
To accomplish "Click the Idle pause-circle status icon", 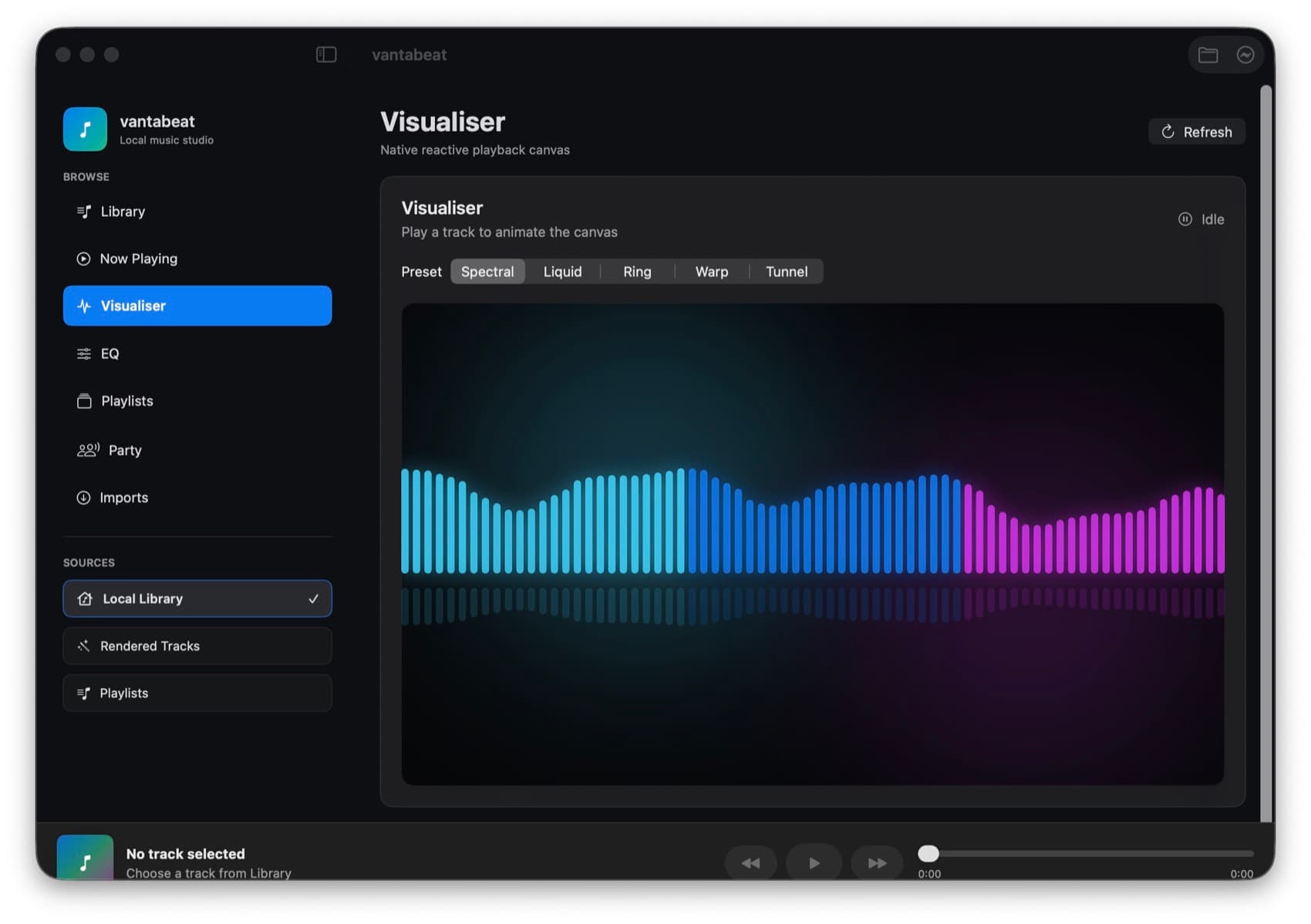I will click(x=1185, y=219).
